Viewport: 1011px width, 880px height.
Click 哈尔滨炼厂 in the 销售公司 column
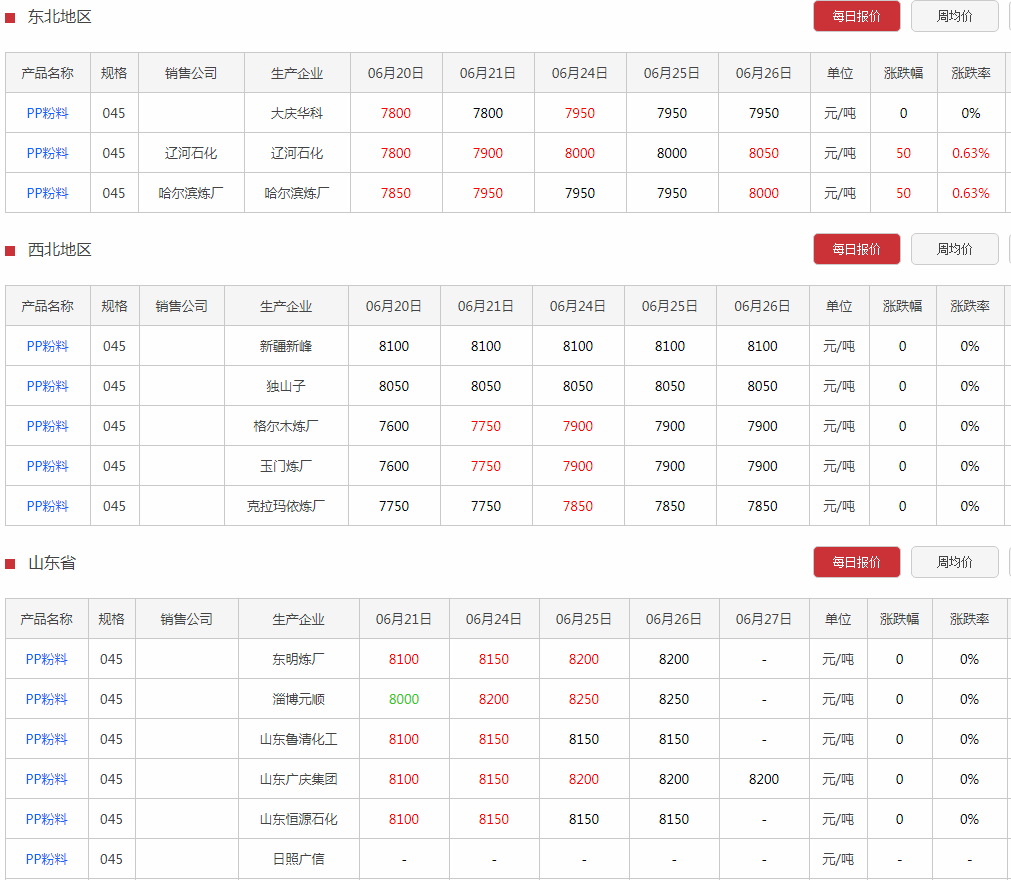191,193
